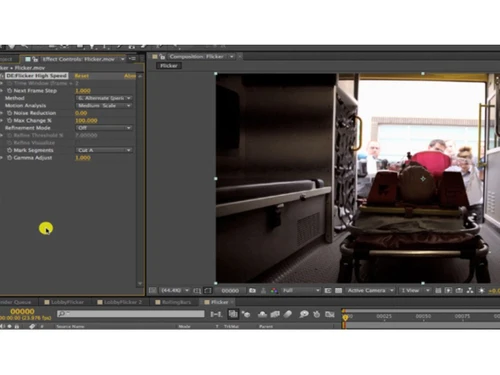This screenshot has width=500, height=375.
Task: Toggle the fast previews icon
Action: [448, 291]
